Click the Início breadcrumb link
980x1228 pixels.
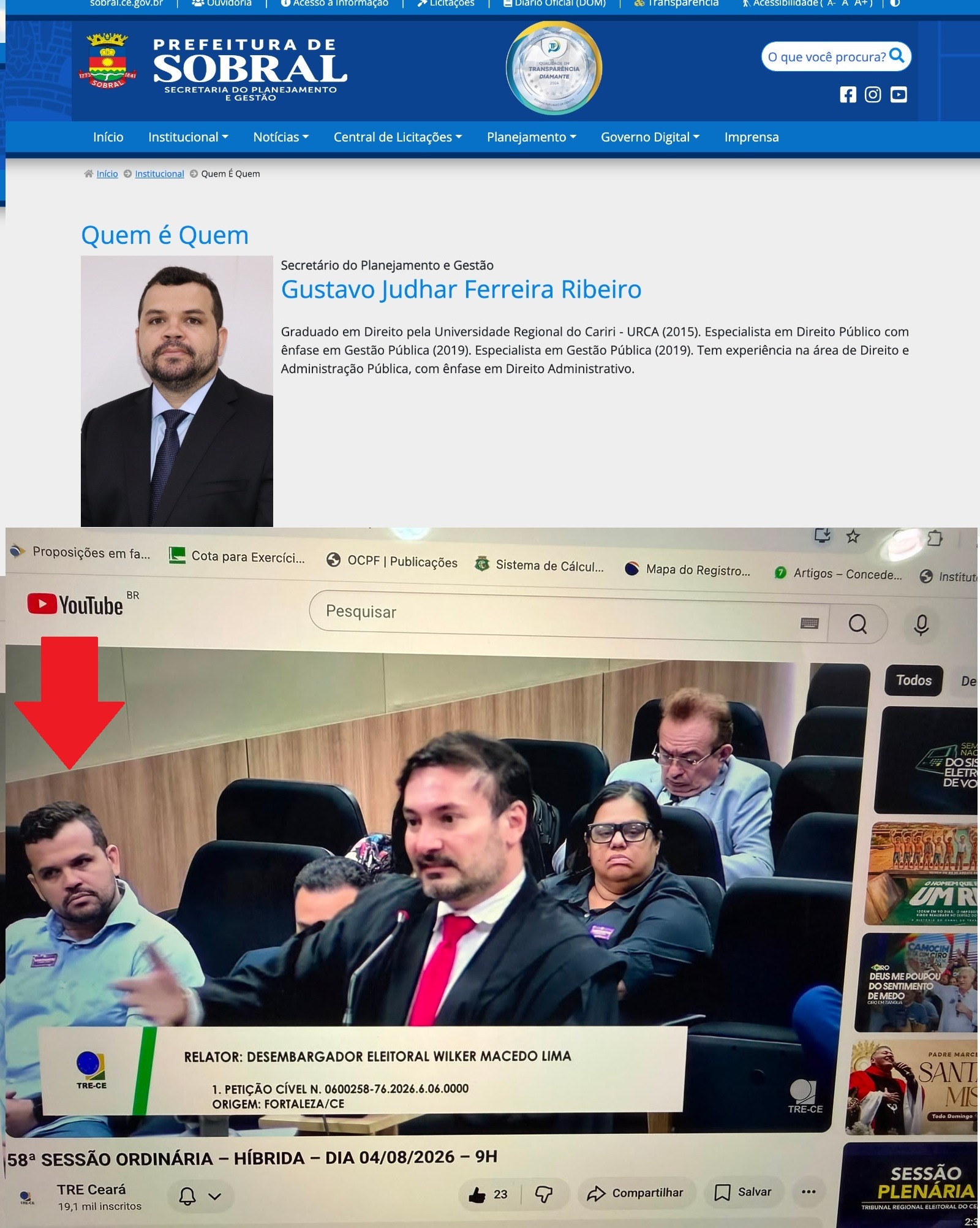point(107,173)
